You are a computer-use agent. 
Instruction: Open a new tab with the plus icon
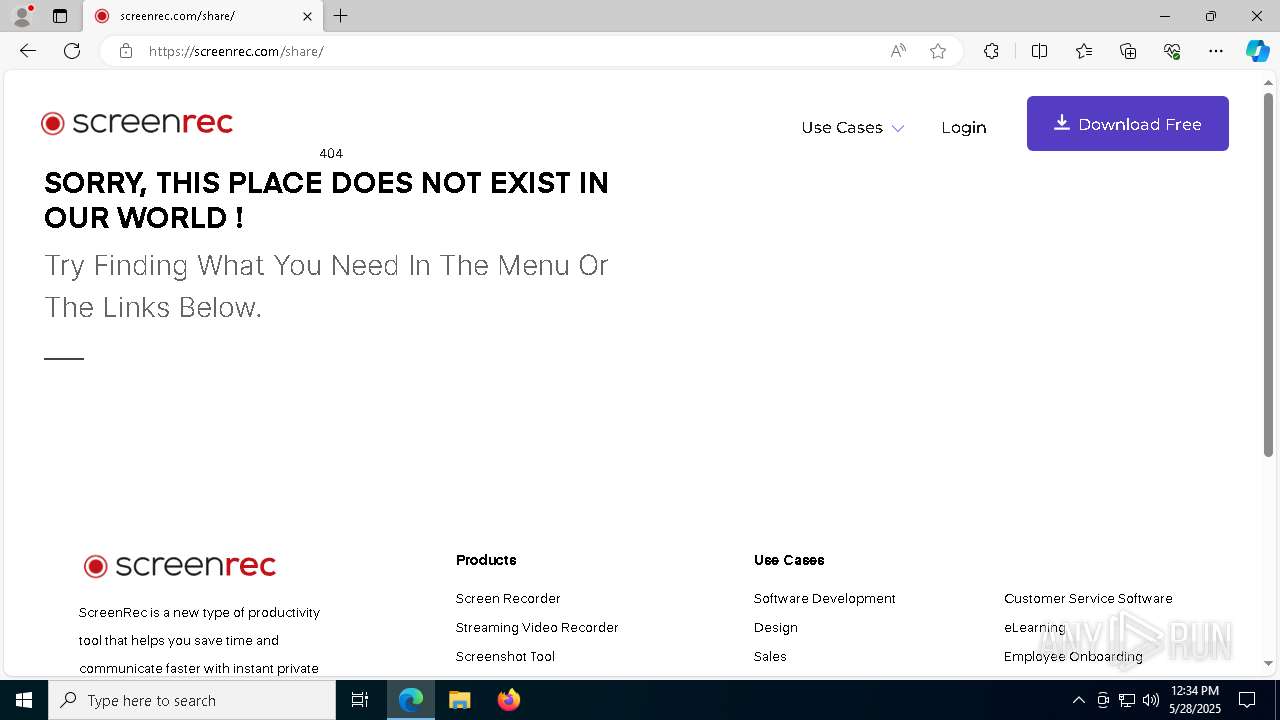tap(341, 16)
